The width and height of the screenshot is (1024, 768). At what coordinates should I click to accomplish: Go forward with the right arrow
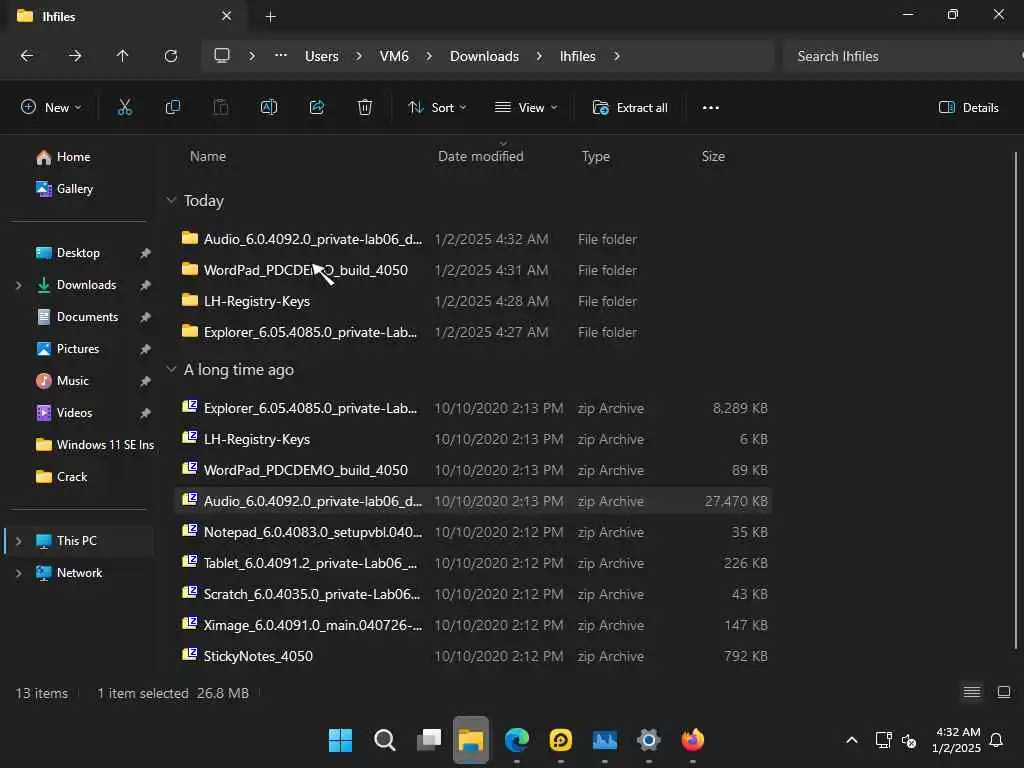(74, 56)
